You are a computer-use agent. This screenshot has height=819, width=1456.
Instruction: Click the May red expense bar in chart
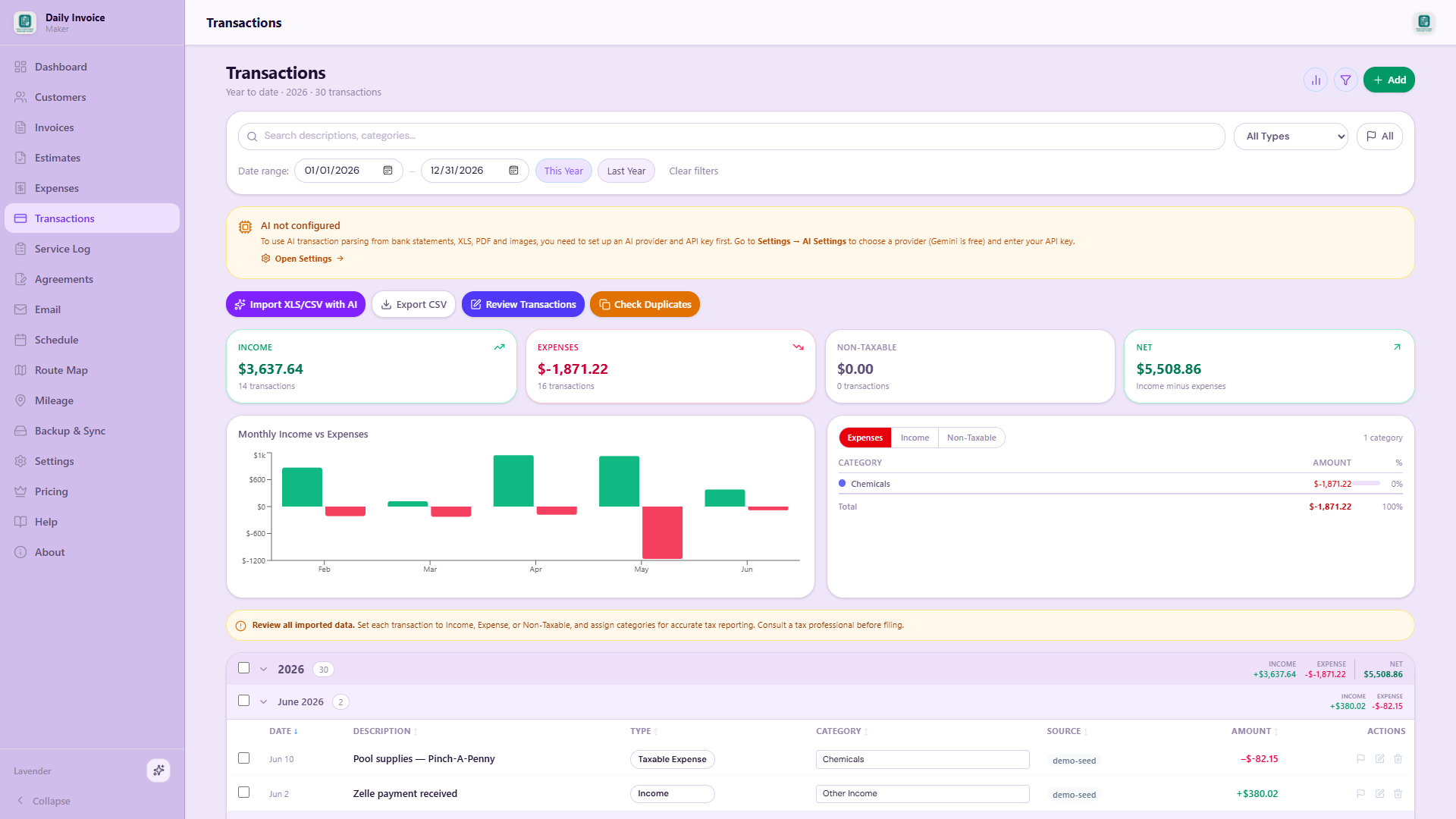[x=662, y=532]
